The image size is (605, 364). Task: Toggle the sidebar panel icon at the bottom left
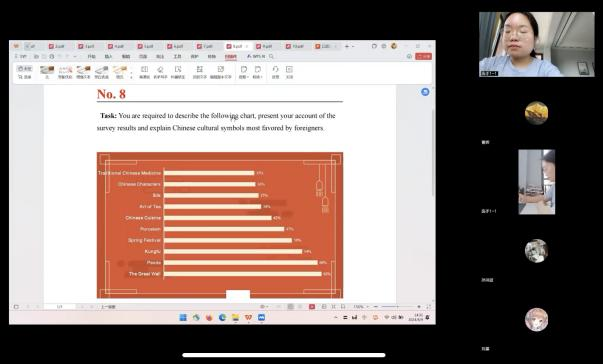[16, 306]
